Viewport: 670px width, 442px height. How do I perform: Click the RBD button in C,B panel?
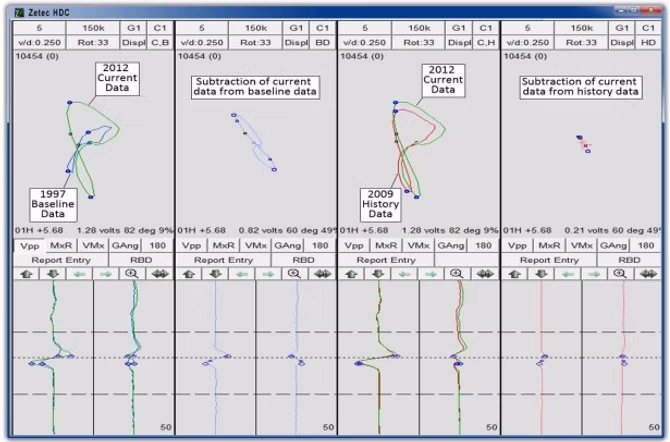(141, 260)
